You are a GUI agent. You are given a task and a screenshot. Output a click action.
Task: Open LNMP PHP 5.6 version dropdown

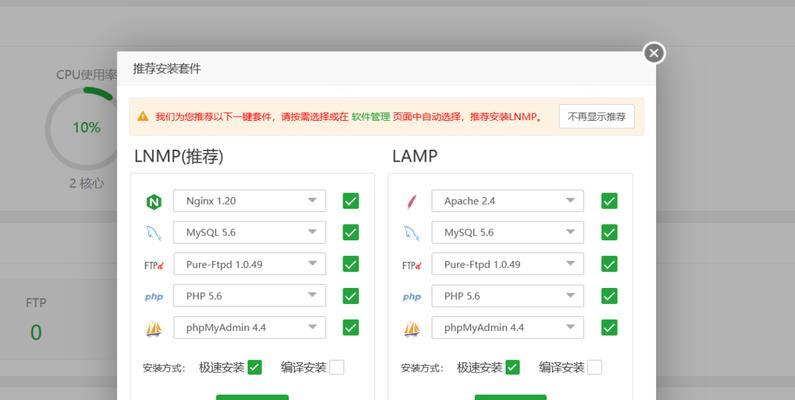click(x=249, y=296)
